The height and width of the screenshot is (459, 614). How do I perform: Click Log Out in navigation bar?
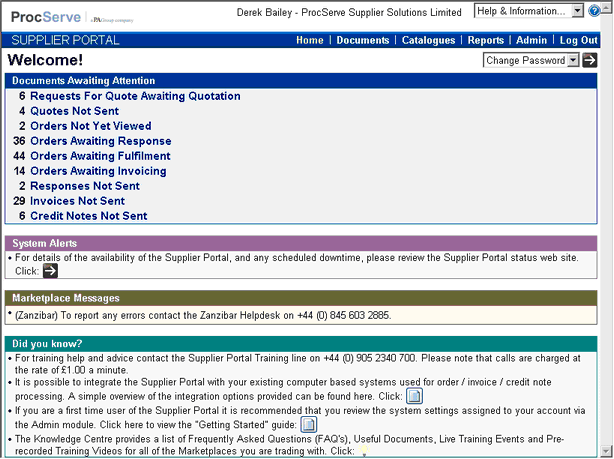578,40
